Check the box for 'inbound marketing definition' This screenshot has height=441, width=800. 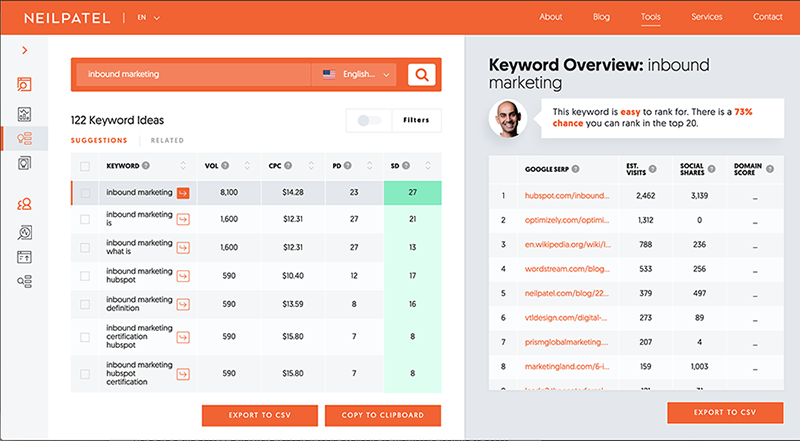coord(85,305)
